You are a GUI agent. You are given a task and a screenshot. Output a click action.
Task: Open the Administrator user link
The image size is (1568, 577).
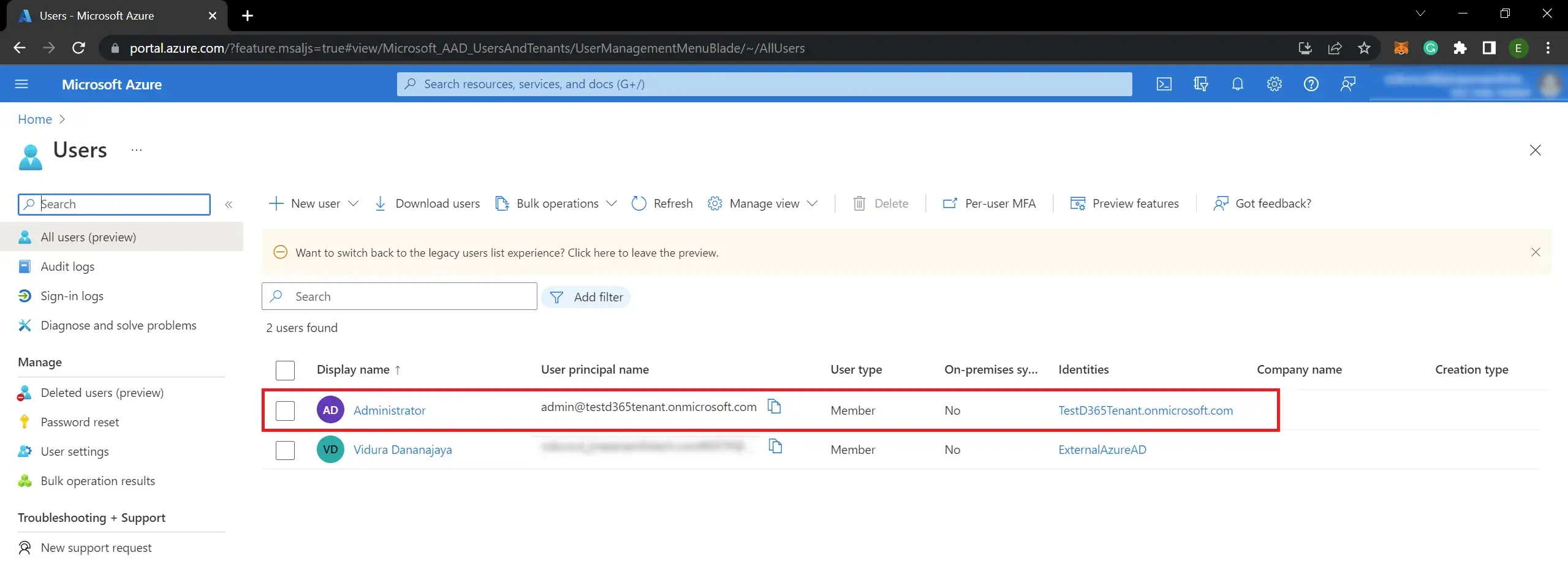pos(389,410)
